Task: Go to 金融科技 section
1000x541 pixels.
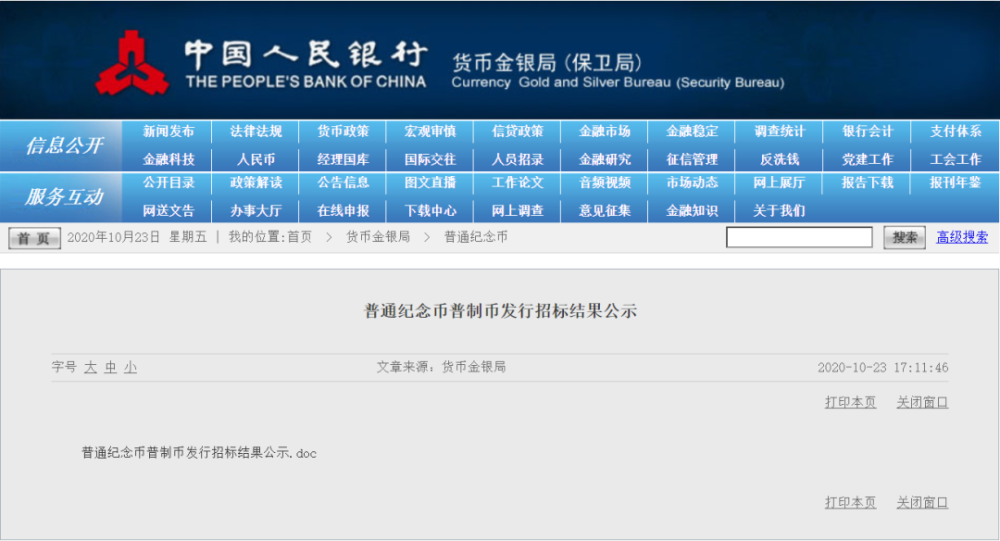Action: [x=168, y=159]
